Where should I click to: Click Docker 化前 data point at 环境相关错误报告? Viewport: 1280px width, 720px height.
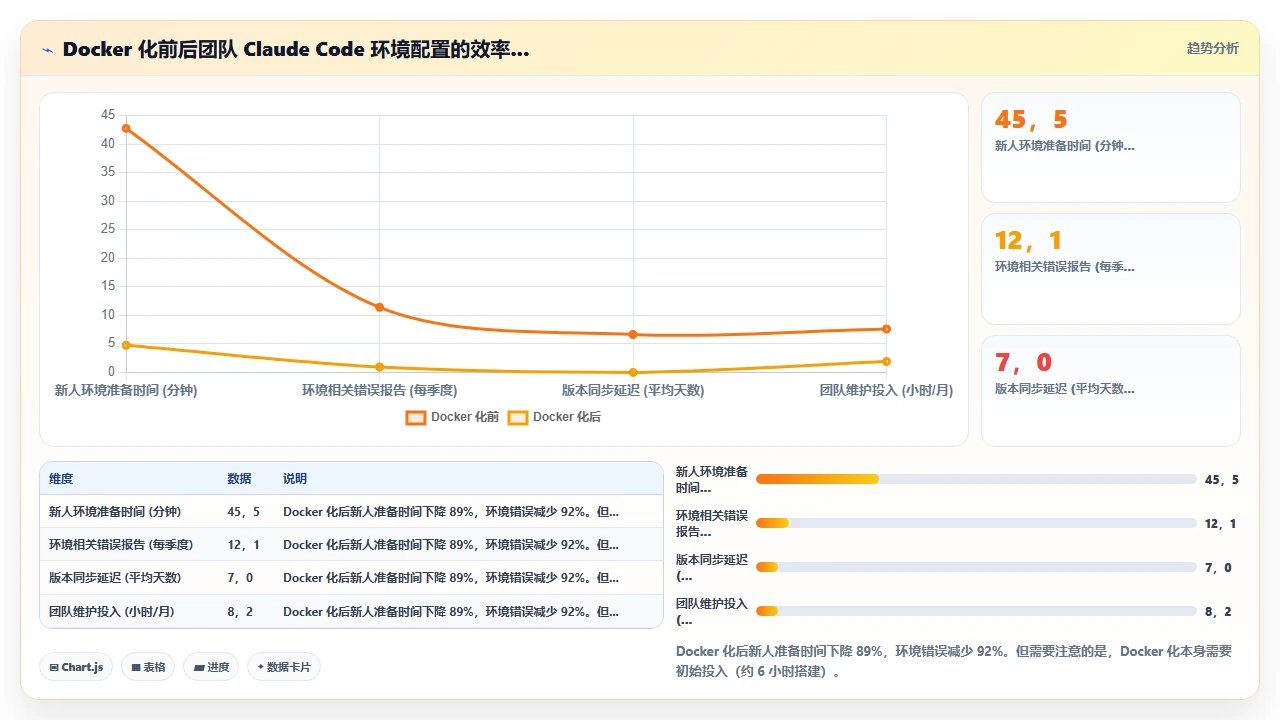point(379,307)
